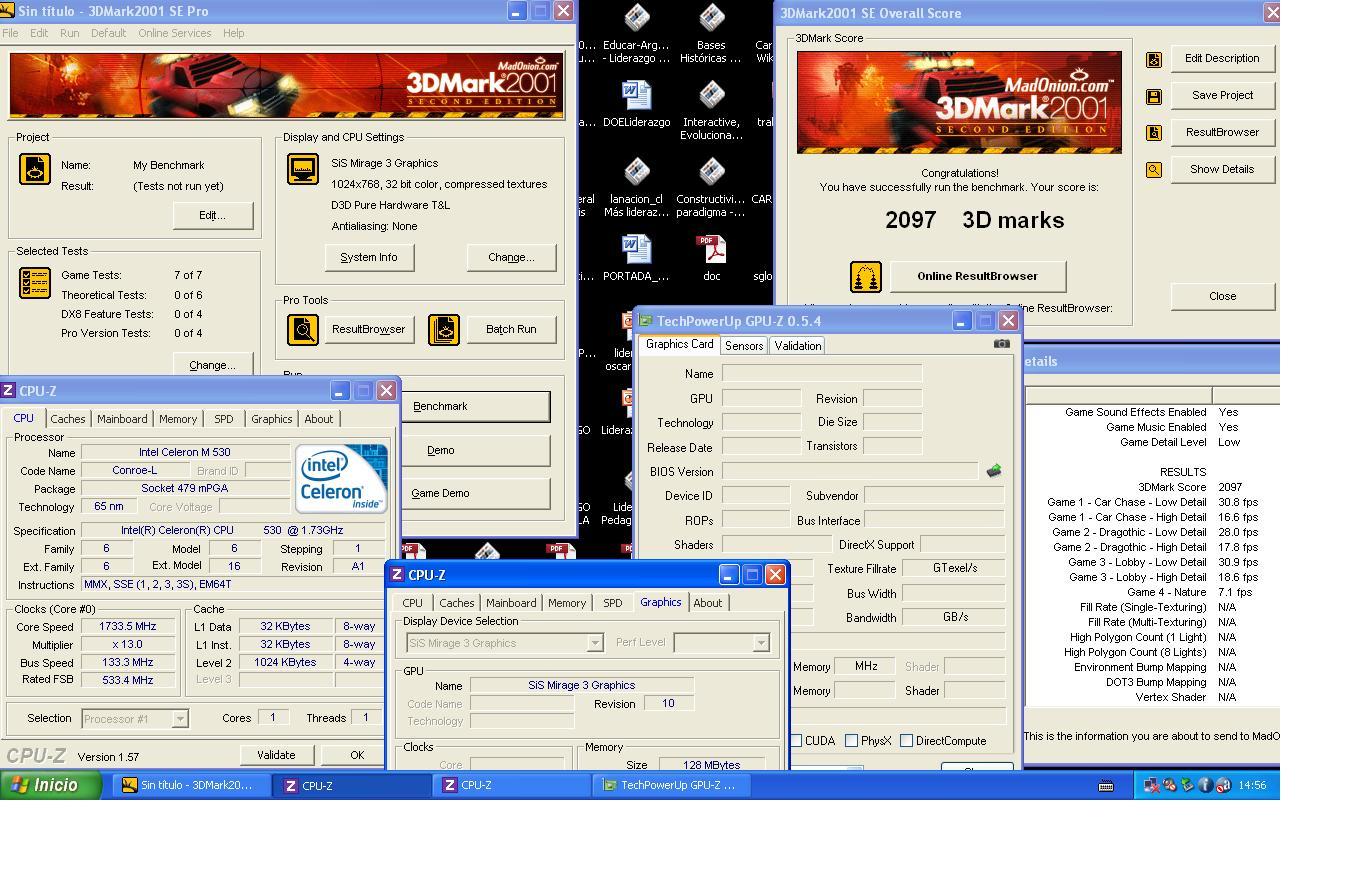Open the Display Device Selection dropdown

tap(595, 643)
